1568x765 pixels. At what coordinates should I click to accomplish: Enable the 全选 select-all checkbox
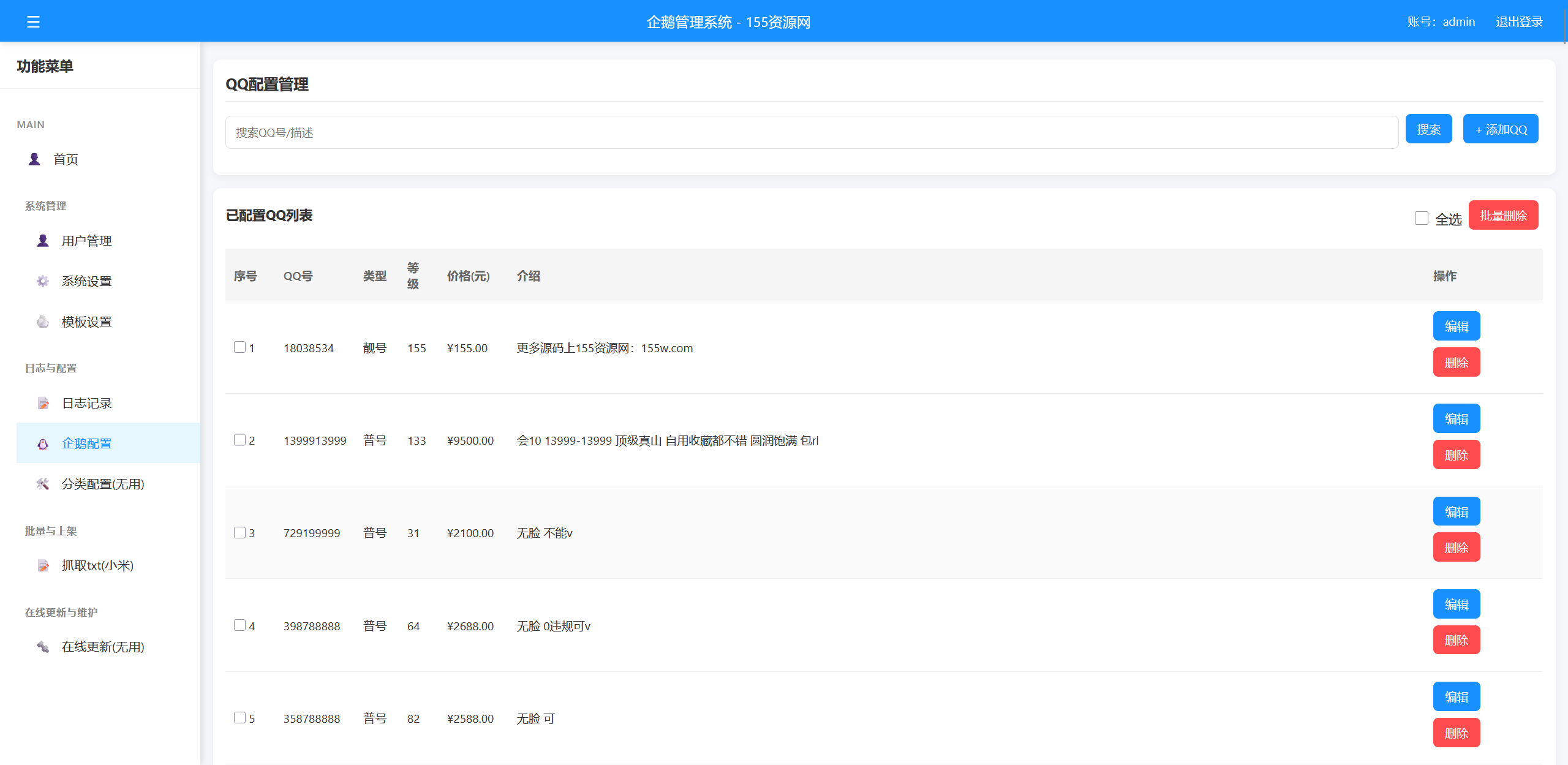tap(1421, 217)
